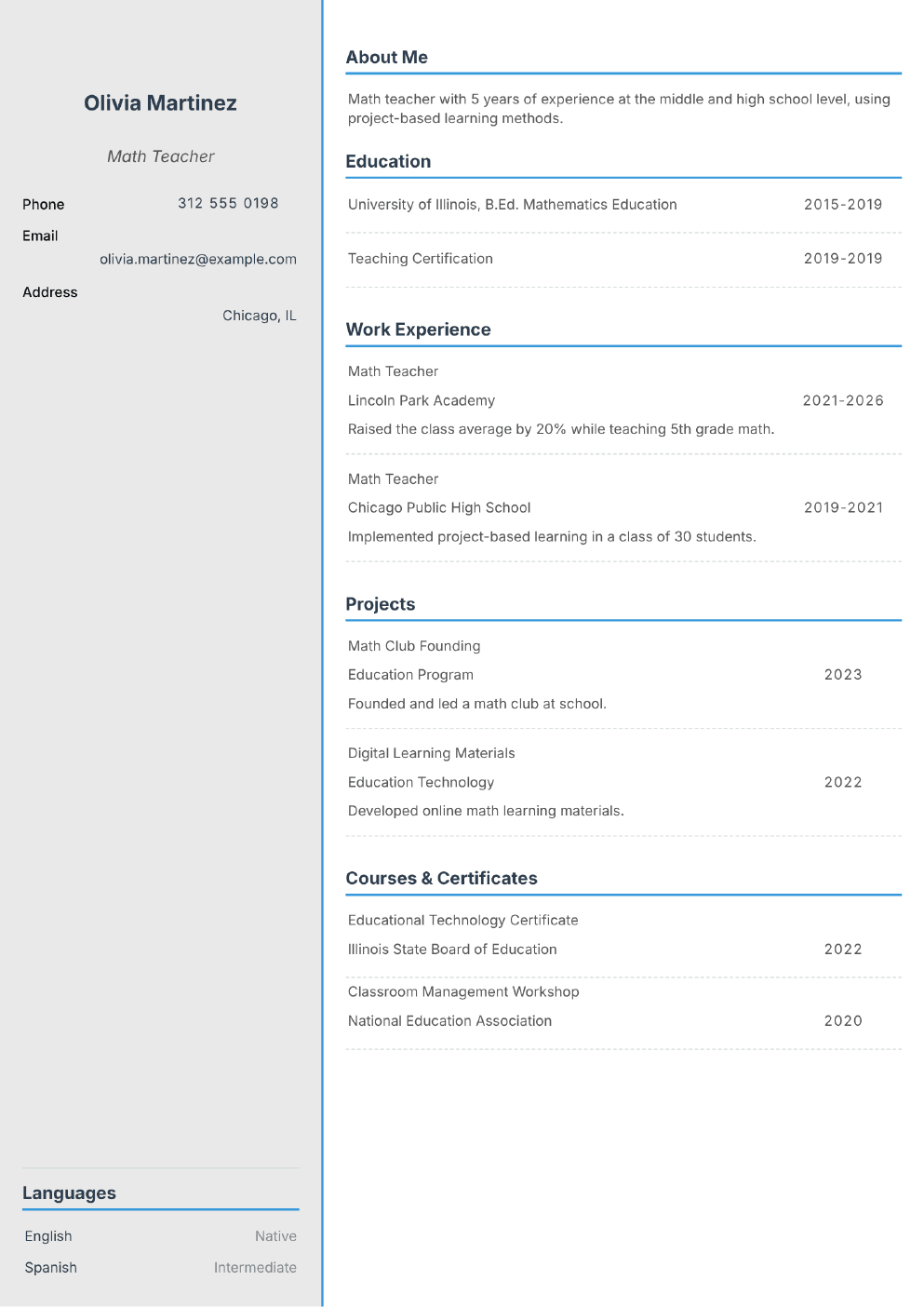Viewport: 924px width, 1307px height.
Task: Select Educational Technology Certificate title
Action: coord(462,921)
